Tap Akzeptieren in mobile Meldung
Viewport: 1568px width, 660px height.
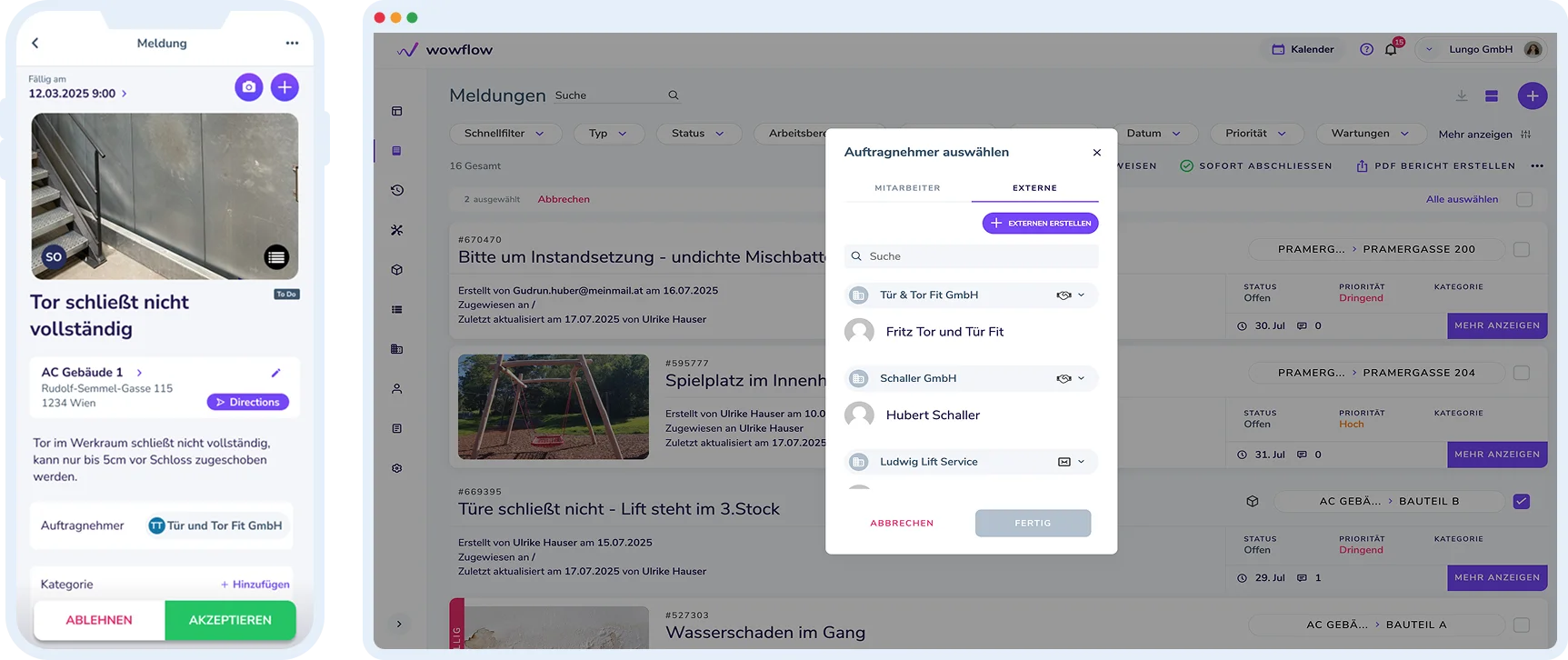point(230,620)
